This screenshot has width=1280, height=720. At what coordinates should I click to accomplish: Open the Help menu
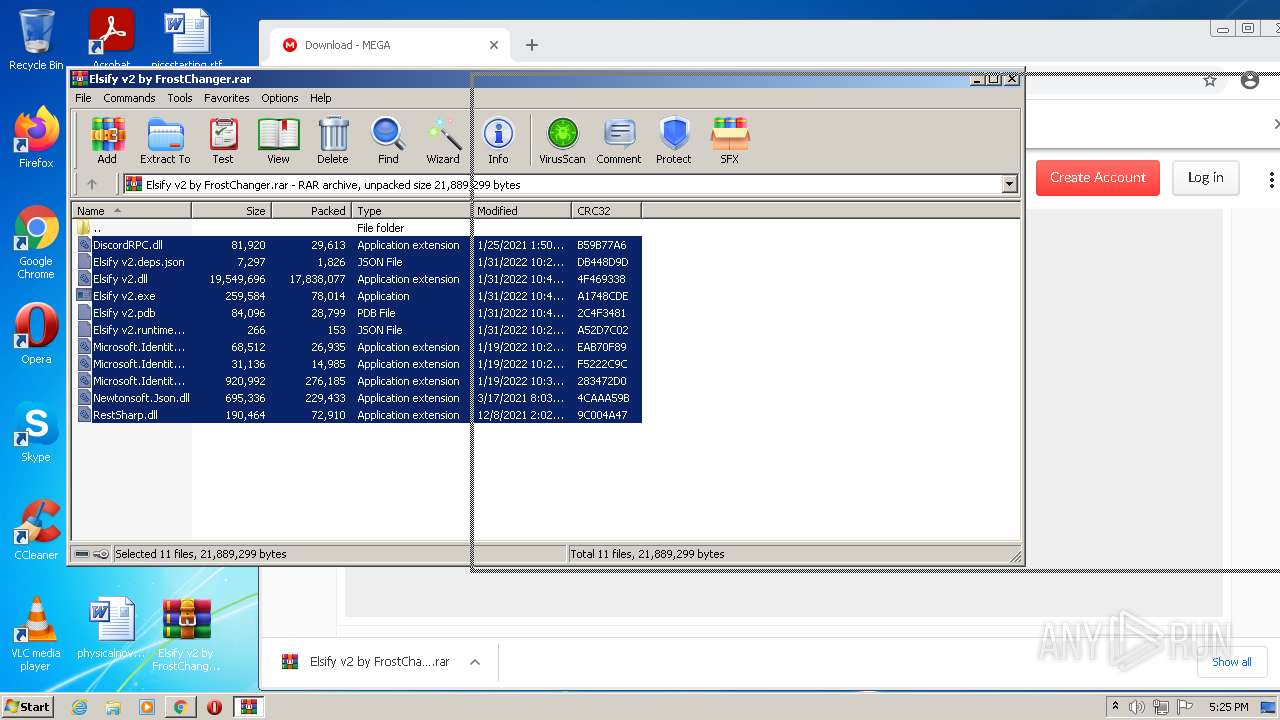320,98
